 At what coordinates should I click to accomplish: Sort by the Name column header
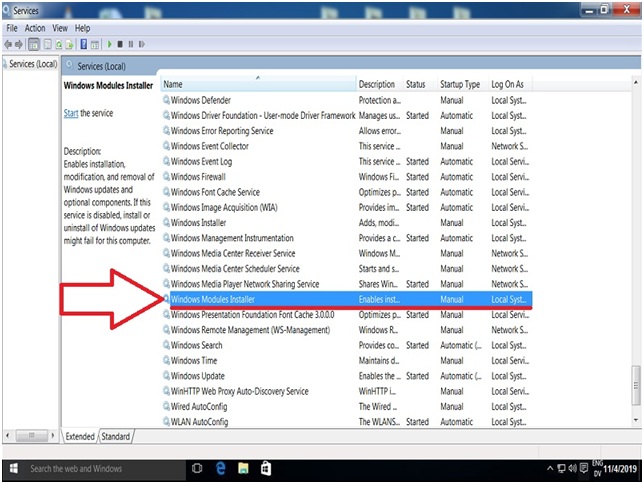coord(258,84)
